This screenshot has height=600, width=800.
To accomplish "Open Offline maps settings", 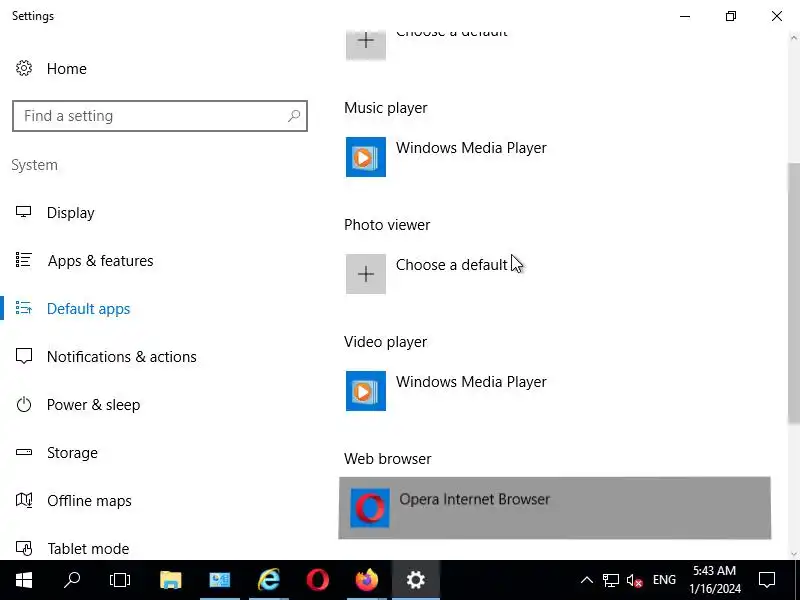I will pyautogui.click(x=89, y=501).
